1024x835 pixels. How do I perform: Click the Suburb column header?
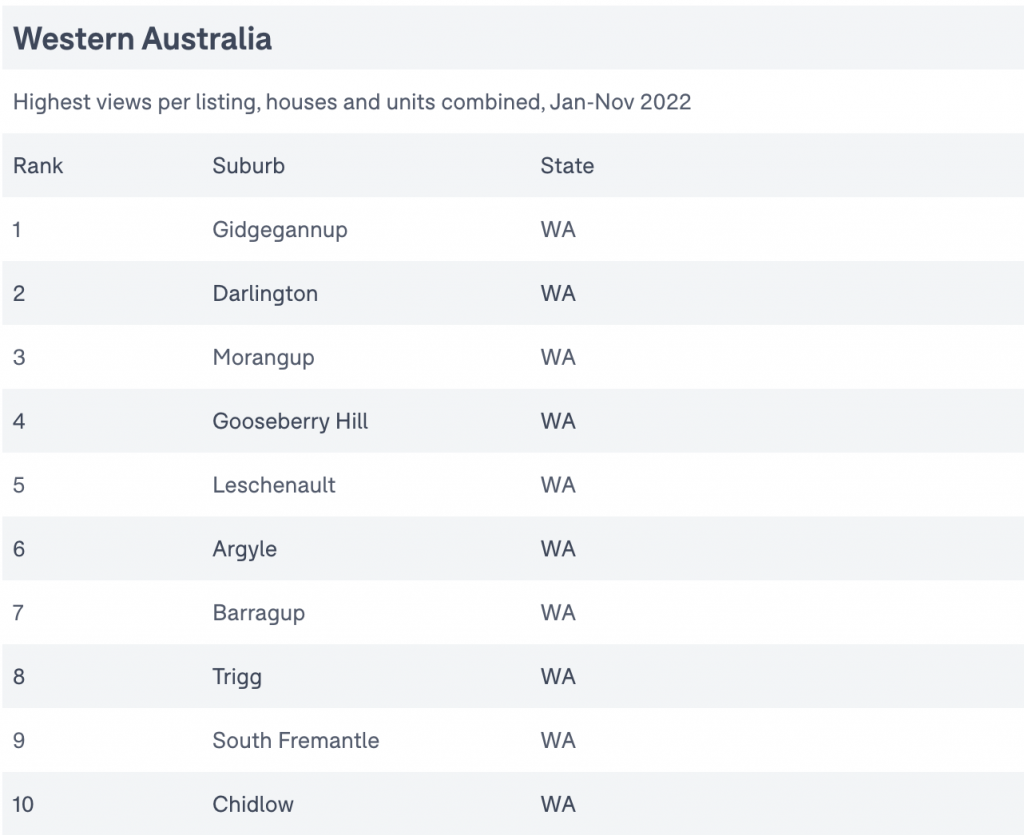coord(248,166)
